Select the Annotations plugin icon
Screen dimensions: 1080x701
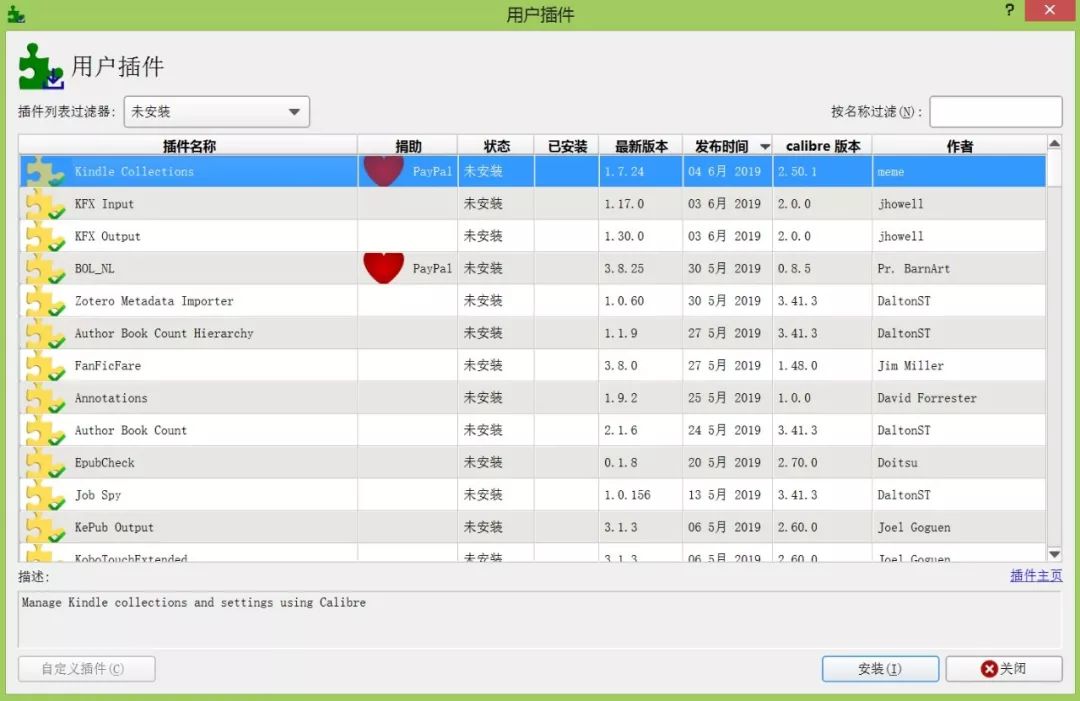(45, 399)
